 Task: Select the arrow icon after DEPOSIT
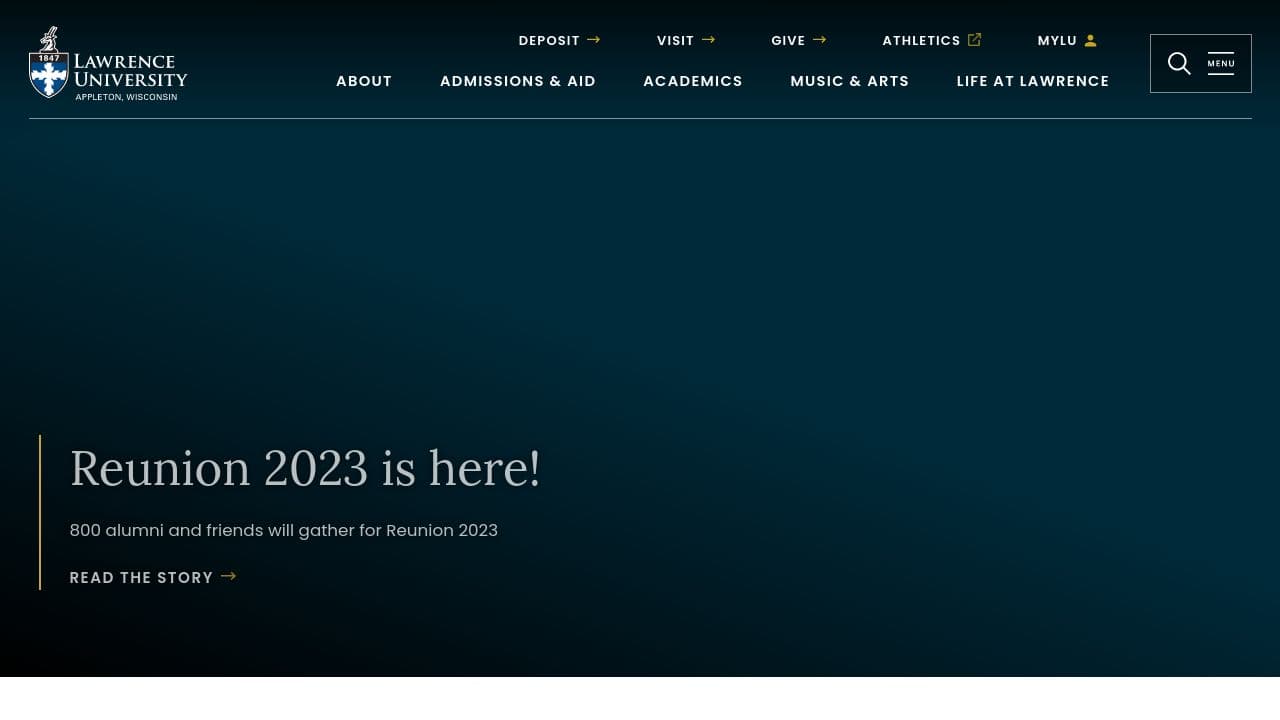[x=593, y=40]
